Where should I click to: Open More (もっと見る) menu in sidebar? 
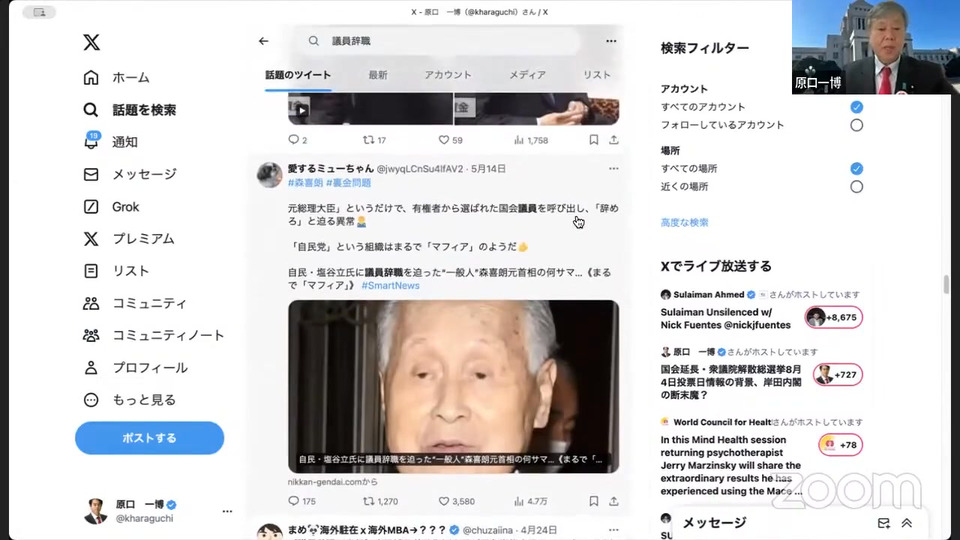coord(129,400)
